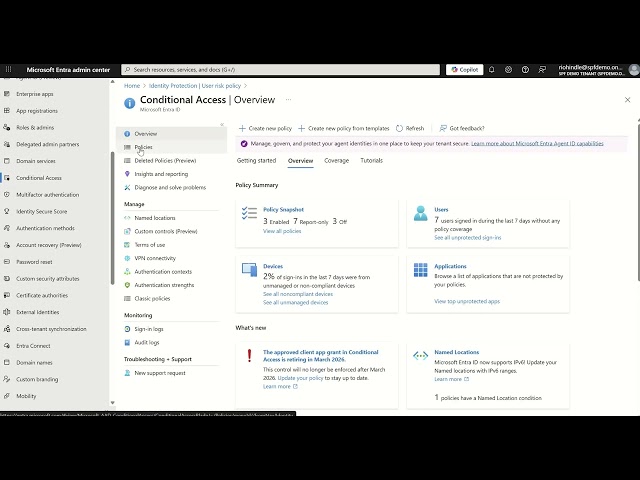This screenshot has height=480, width=640.
Task: Open Learn more about Entra Agent ID link
Action: [537, 143]
